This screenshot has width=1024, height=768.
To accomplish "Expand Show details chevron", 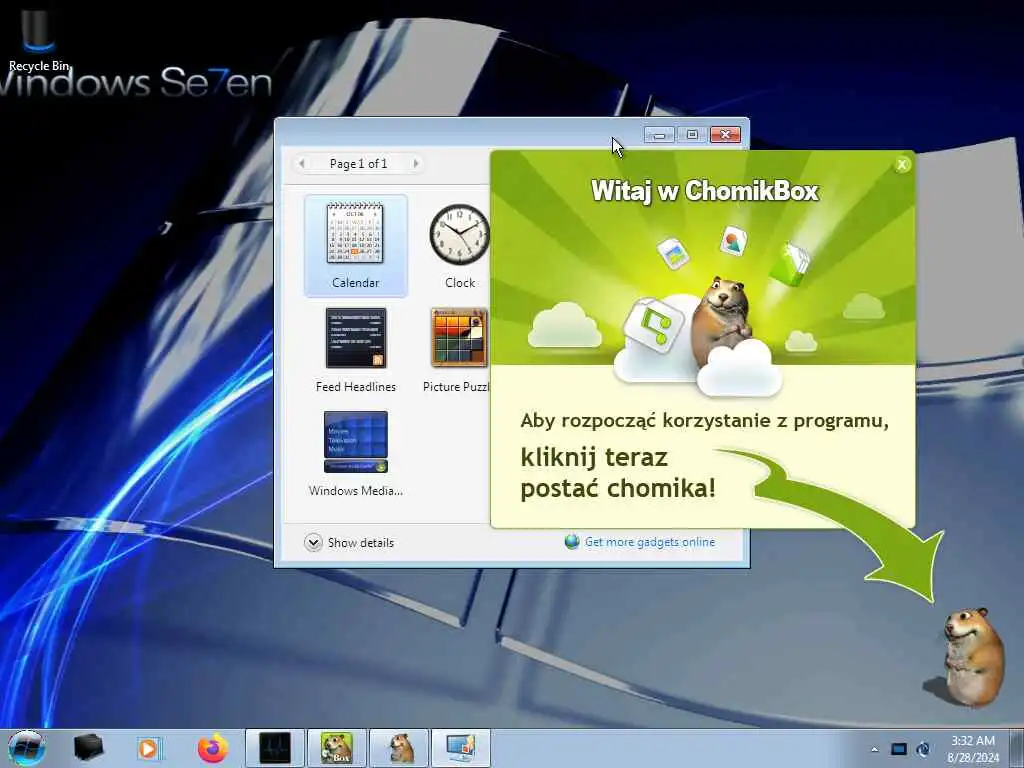I will tap(313, 543).
